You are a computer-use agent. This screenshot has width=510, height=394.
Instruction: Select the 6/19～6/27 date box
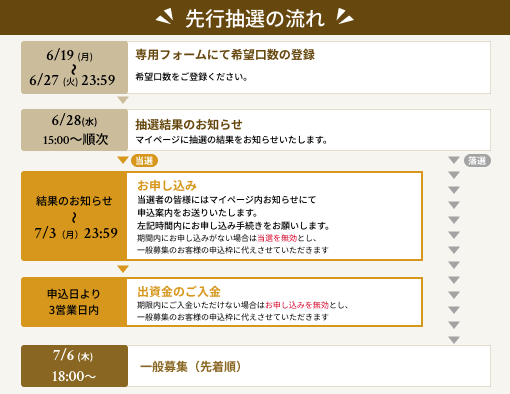pos(74,68)
